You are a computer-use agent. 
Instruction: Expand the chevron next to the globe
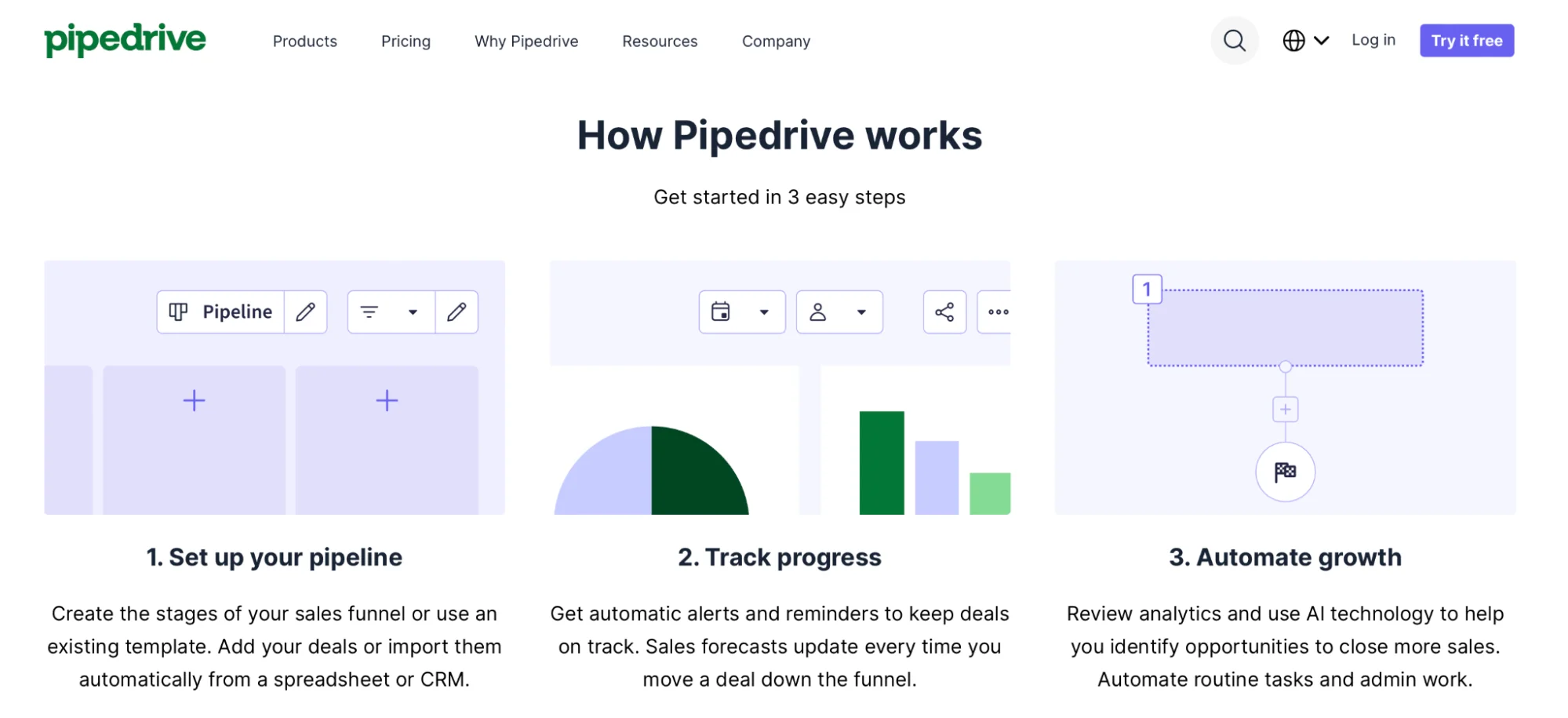(x=1322, y=41)
